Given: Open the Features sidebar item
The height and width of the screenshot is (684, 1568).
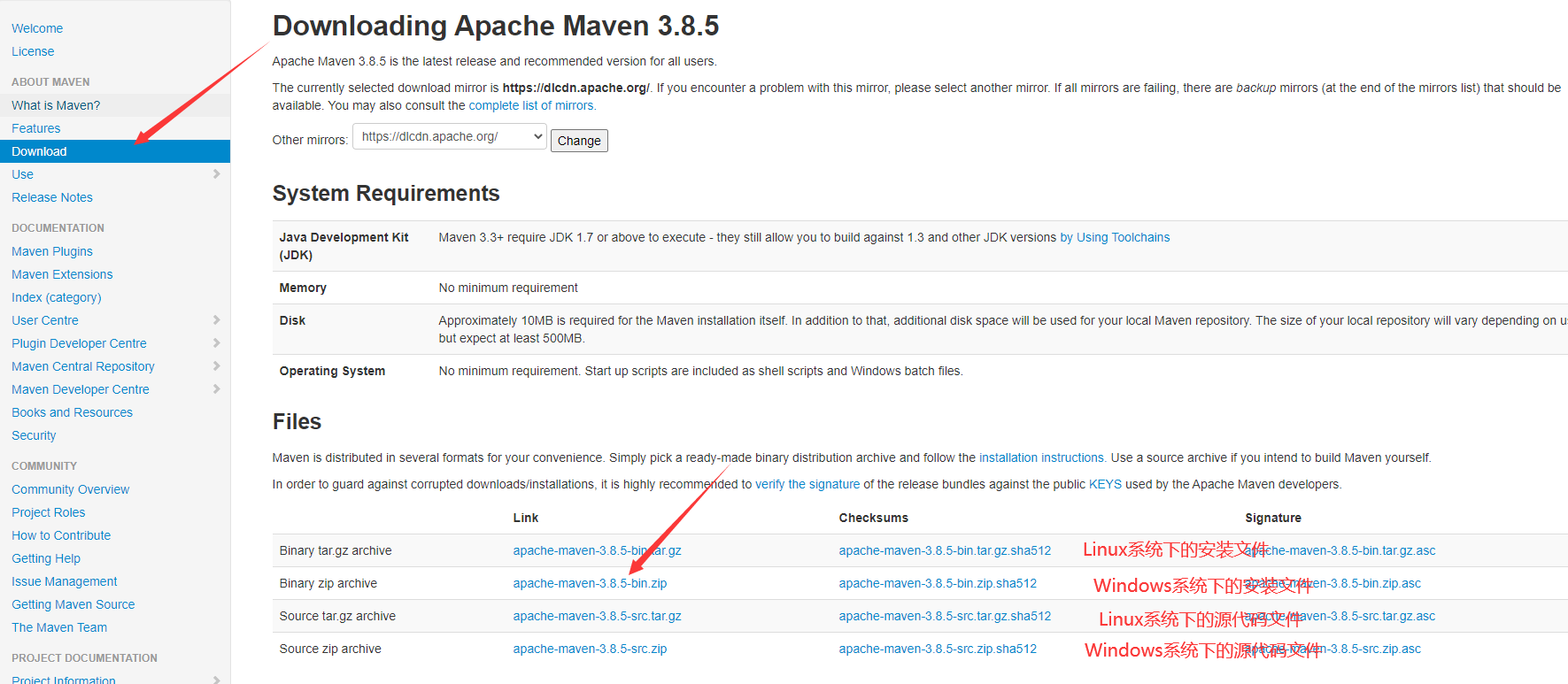Looking at the screenshot, I should coord(36,128).
